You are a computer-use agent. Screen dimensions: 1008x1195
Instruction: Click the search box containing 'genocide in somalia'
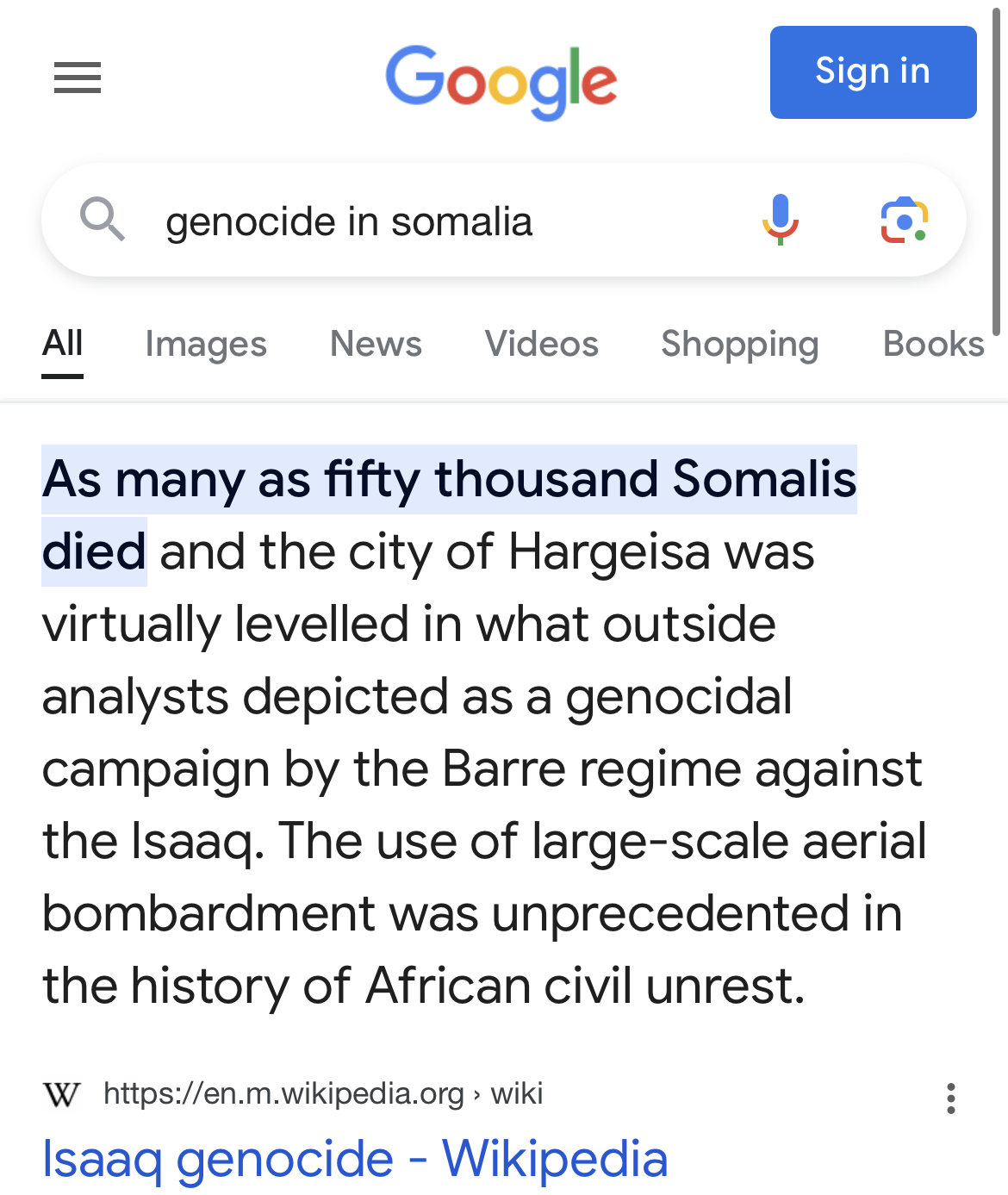point(431,221)
